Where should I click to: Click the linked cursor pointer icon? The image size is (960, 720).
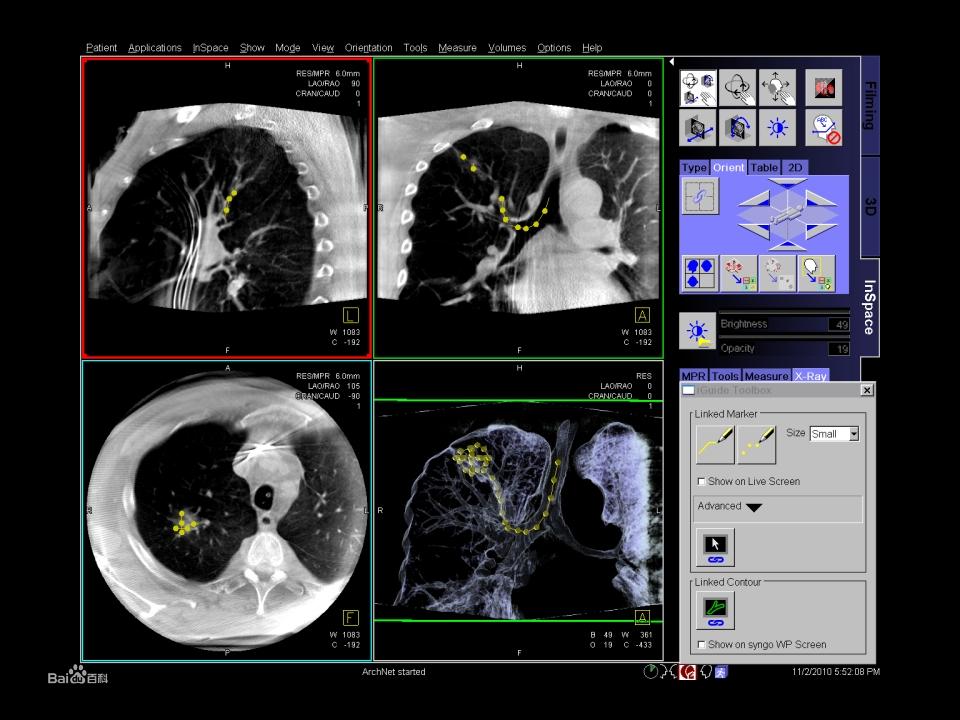coord(715,548)
